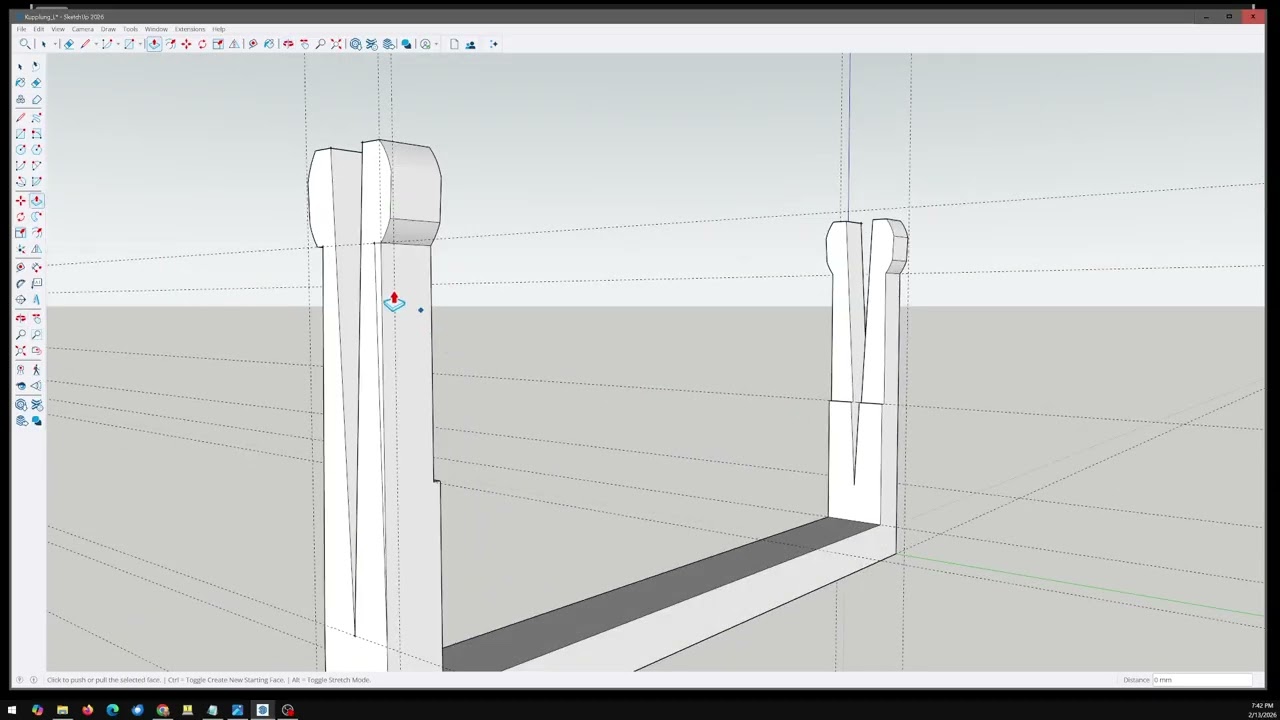Open the Extensions menu
The width and height of the screenshot is (1280, 720).
[190, 29]
